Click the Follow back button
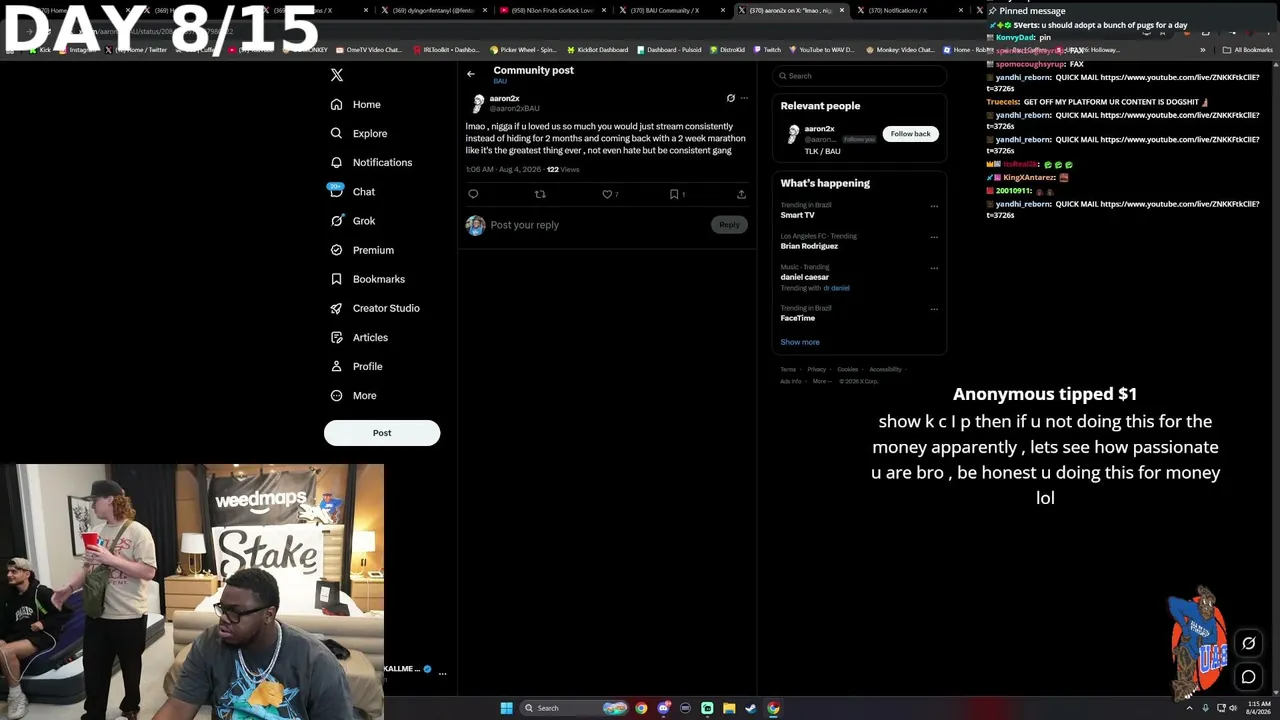Screen dimensions: 1280x720 [910, 133]
